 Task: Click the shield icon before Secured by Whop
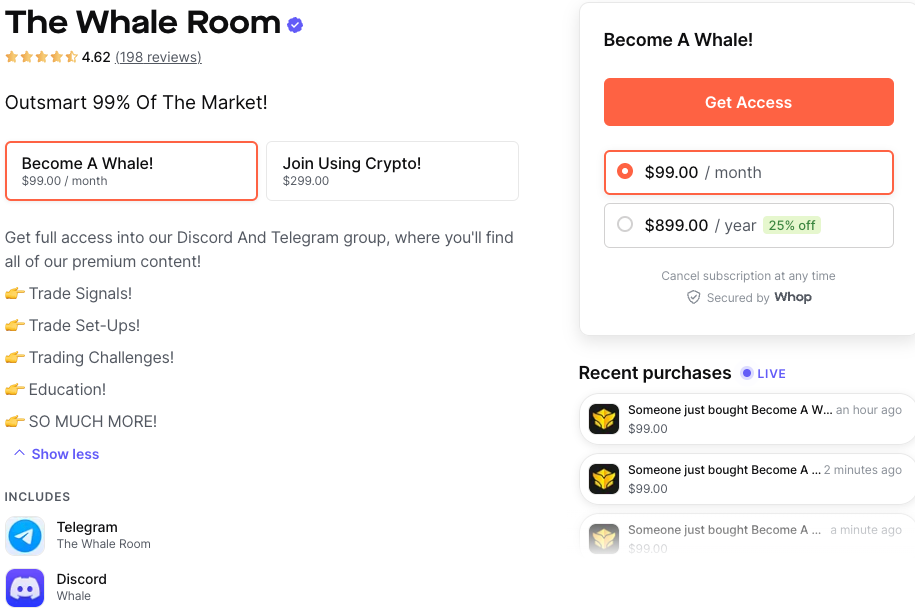tap(694, 297)
